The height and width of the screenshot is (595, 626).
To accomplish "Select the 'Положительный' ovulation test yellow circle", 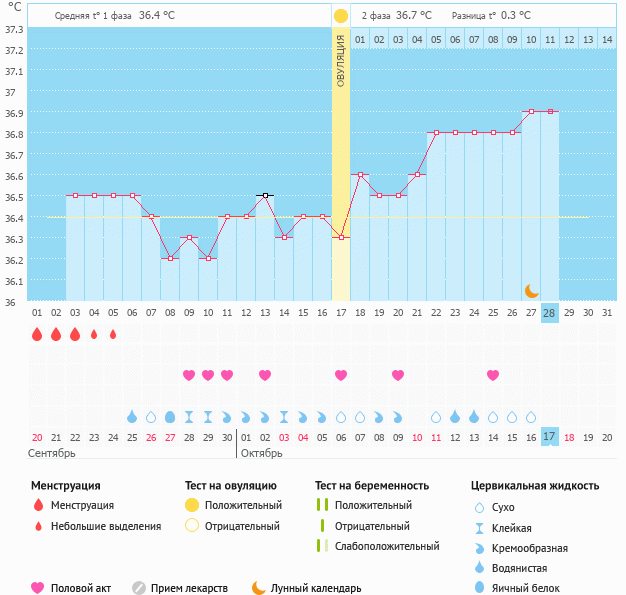I will point(193,506).
